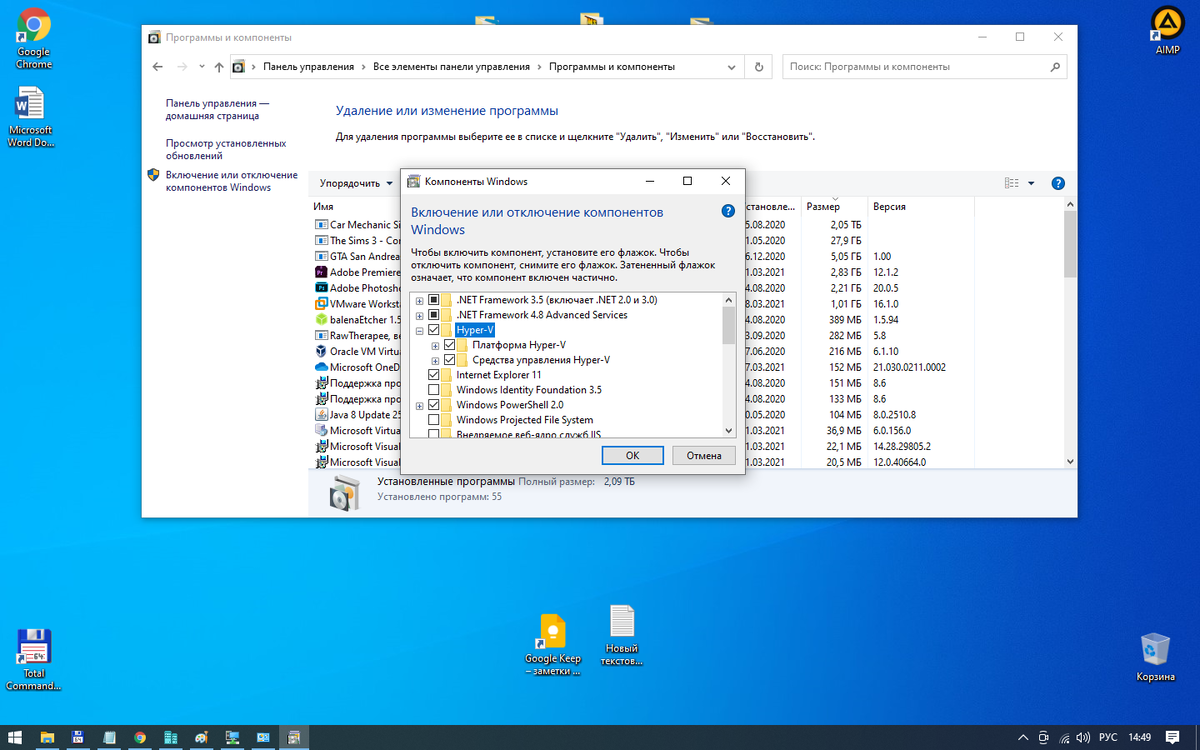Screen dimensions: 1200x750
Task: Click the help question mark in Компоненты Windows dialog
Action: point(727,211)
